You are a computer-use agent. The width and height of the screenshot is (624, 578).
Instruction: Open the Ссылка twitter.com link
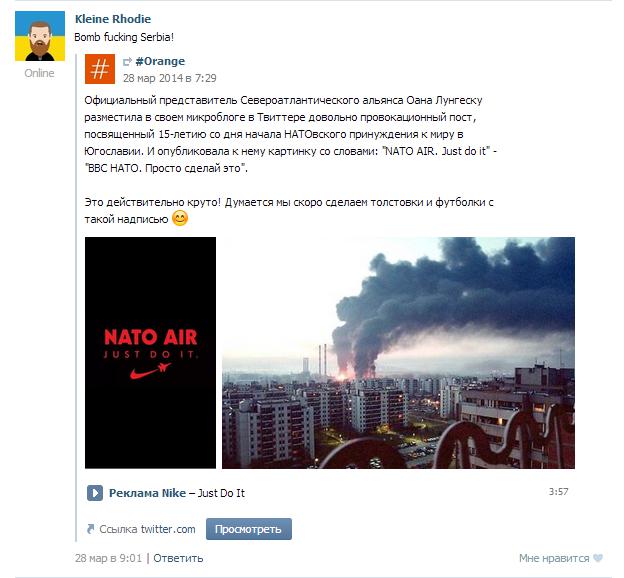click(147, 529)
